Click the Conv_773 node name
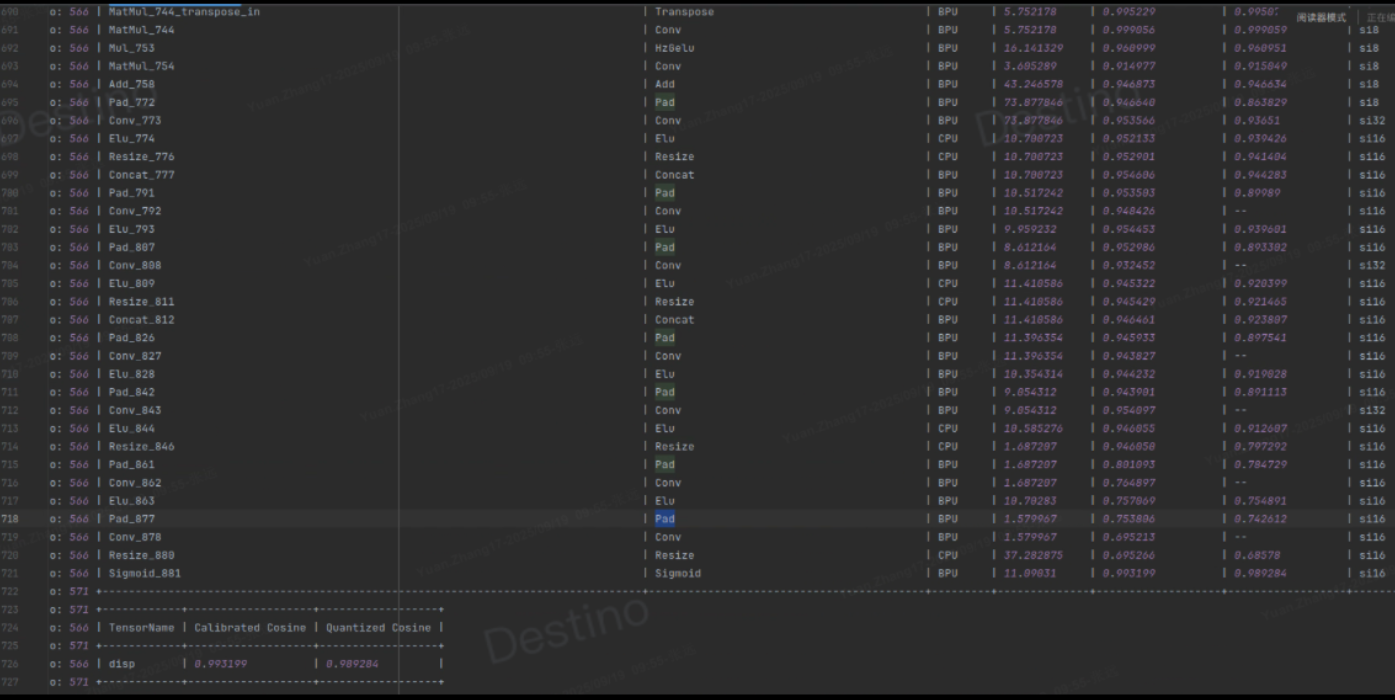Viewport: 1395px width, 700px height. [x=135, y=120]
